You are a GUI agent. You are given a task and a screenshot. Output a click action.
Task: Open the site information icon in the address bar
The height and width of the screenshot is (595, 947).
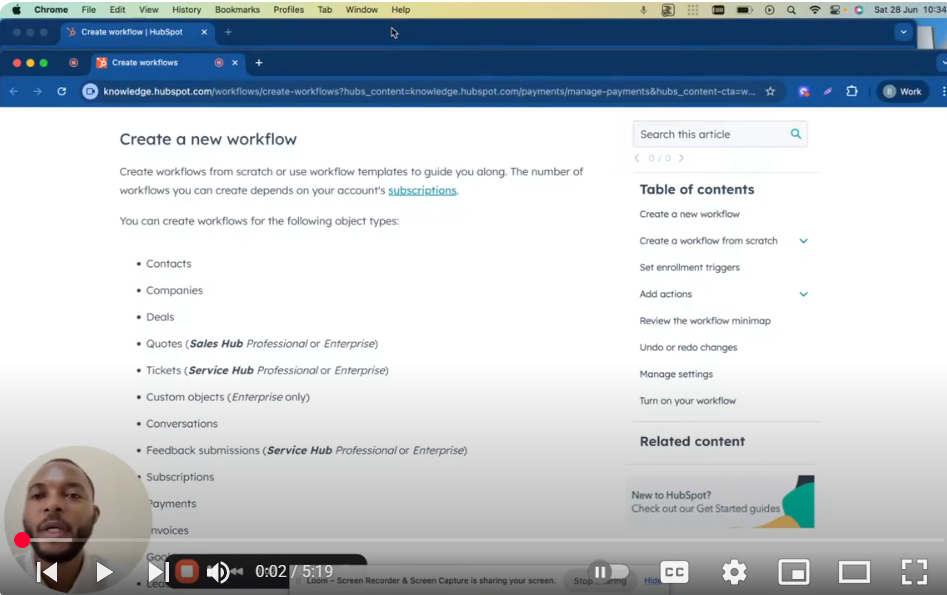(x=90, y=91)
